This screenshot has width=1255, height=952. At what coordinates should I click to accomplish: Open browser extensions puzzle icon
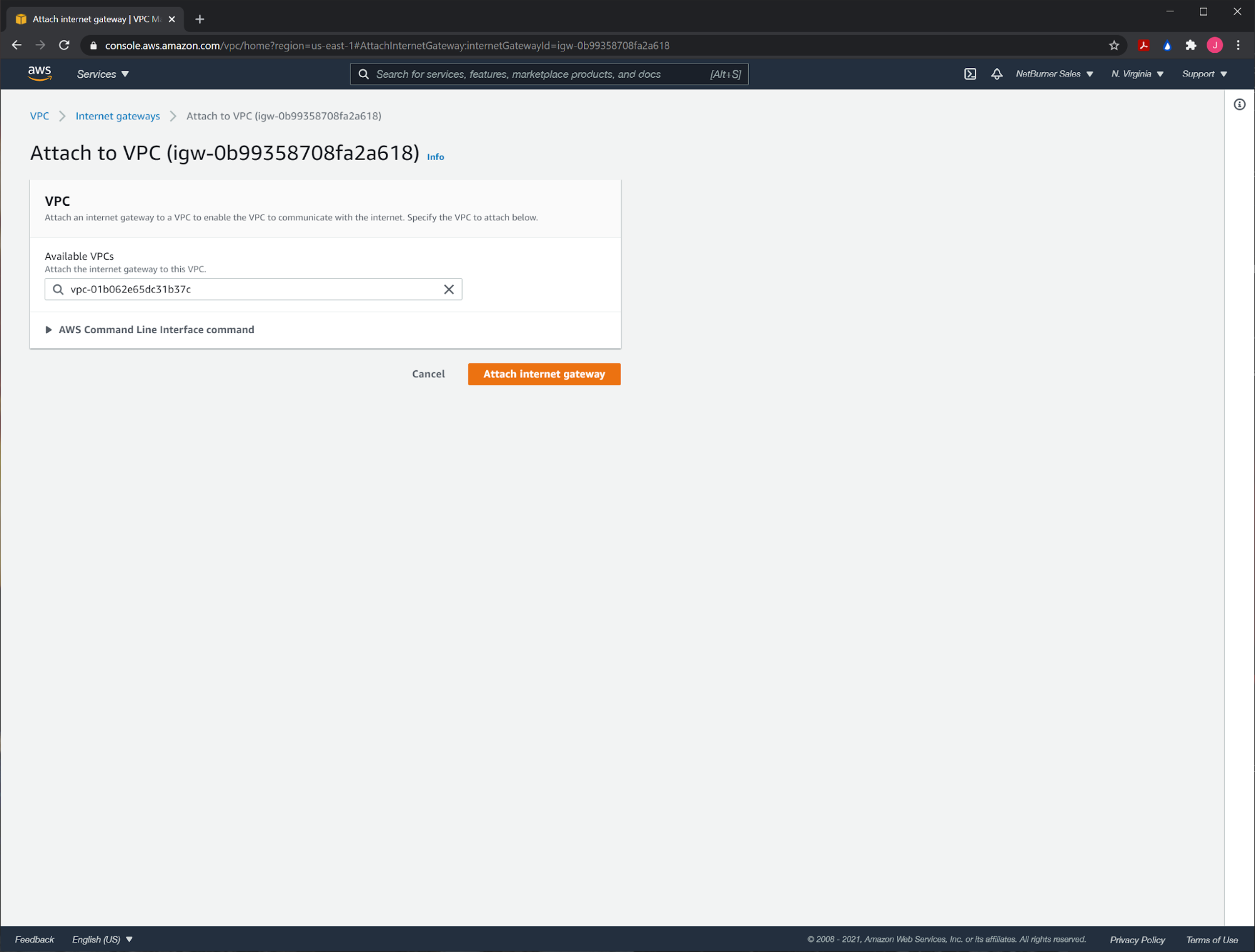click(1190, 45)
